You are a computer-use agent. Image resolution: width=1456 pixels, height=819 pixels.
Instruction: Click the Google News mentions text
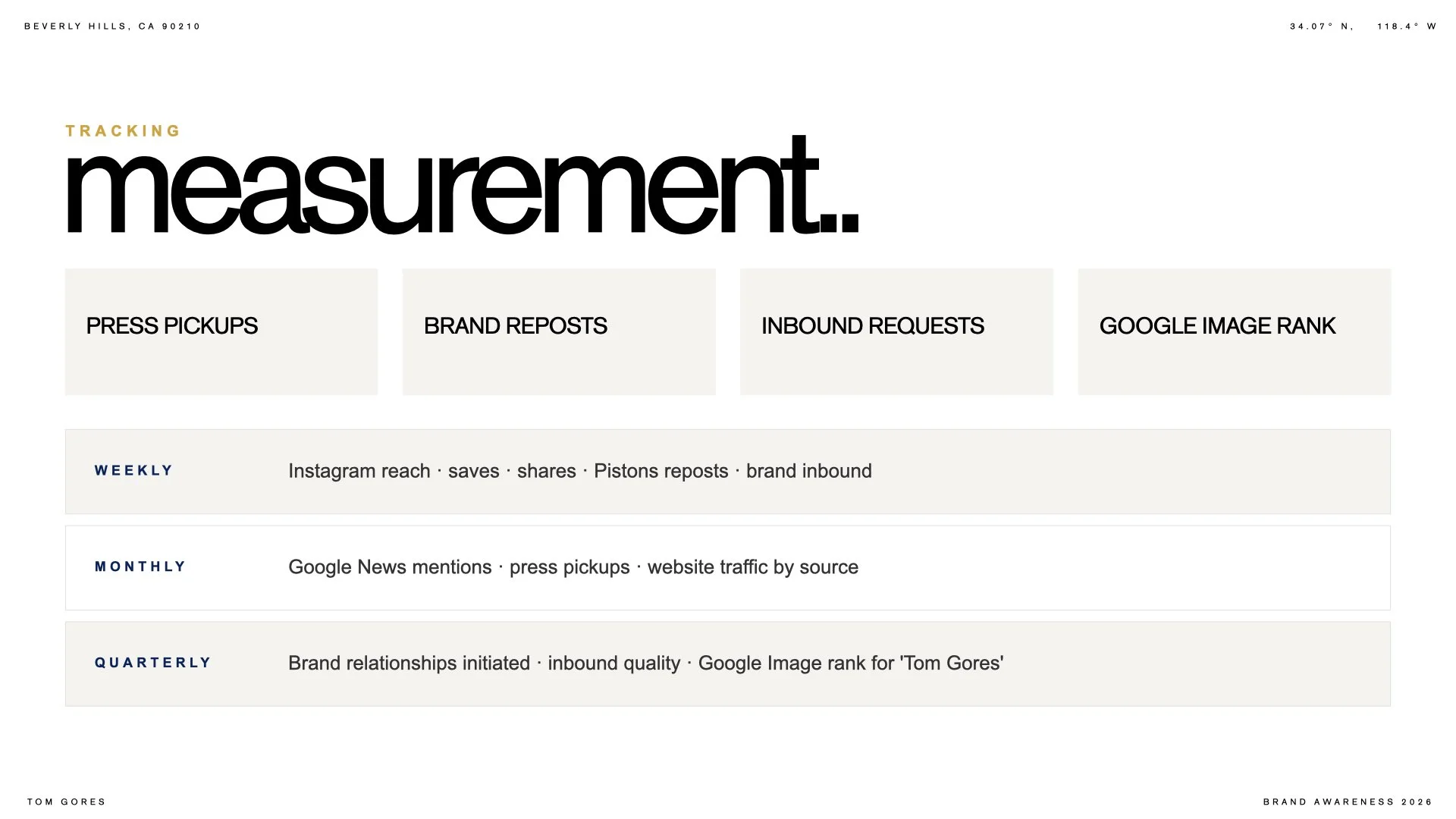click(x=390, y=567)
